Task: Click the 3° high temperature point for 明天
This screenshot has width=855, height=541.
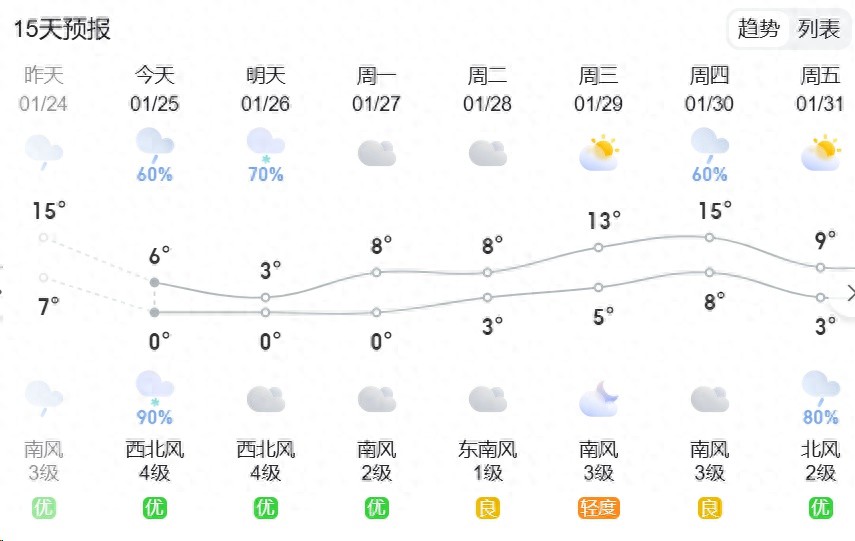Action: [x=265, y=297]
